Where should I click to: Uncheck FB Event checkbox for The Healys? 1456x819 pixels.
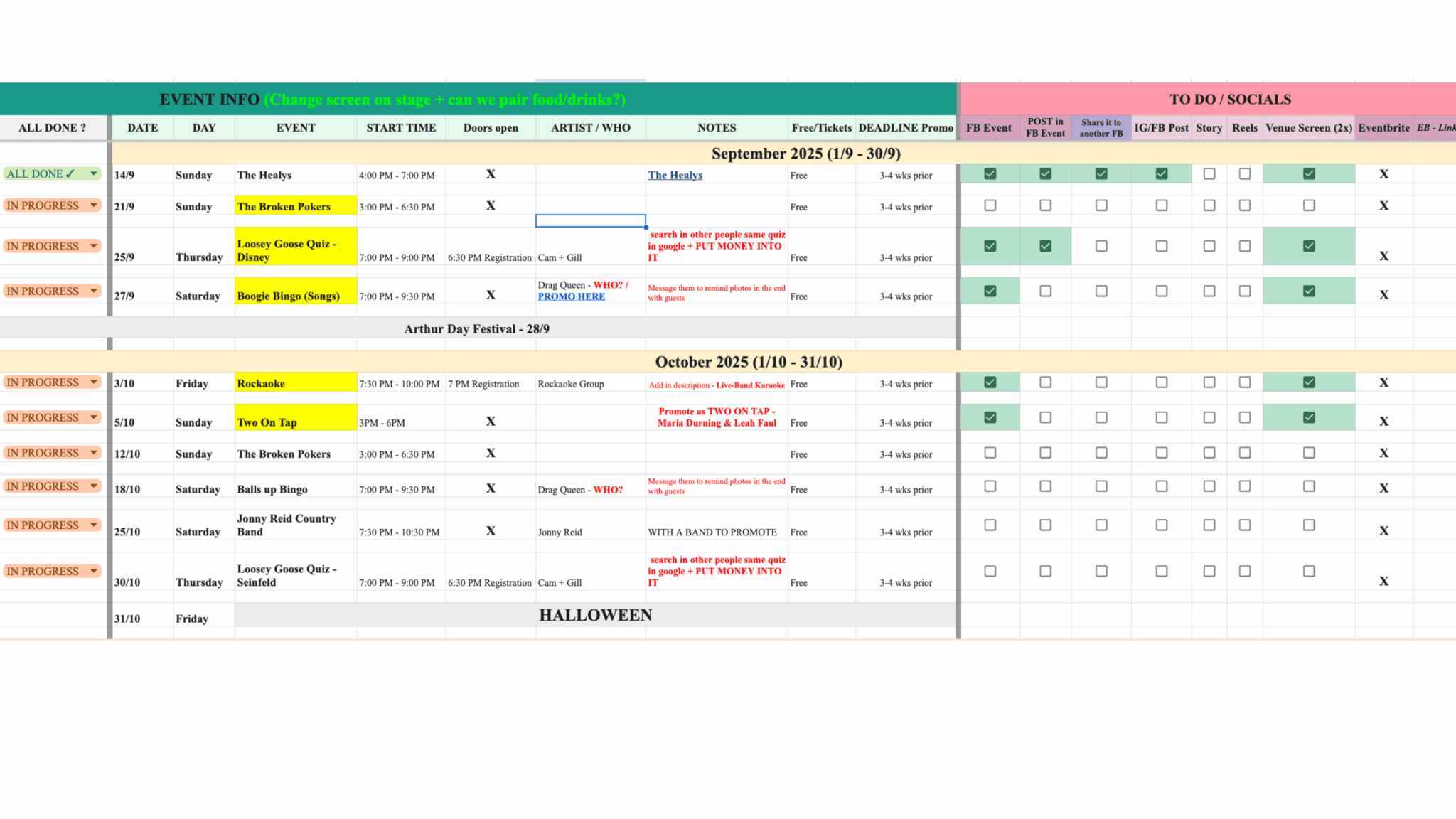coord(990,173)
